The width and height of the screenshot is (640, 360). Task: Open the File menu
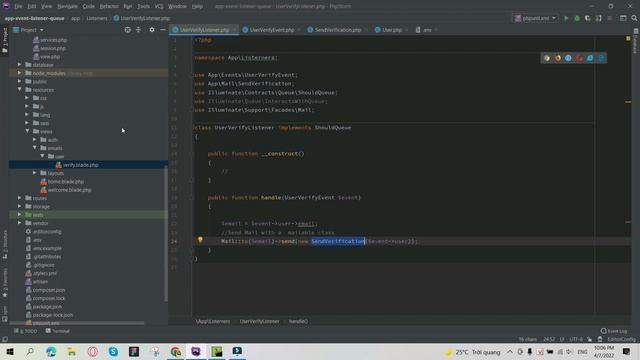click(x=18, y=7)
